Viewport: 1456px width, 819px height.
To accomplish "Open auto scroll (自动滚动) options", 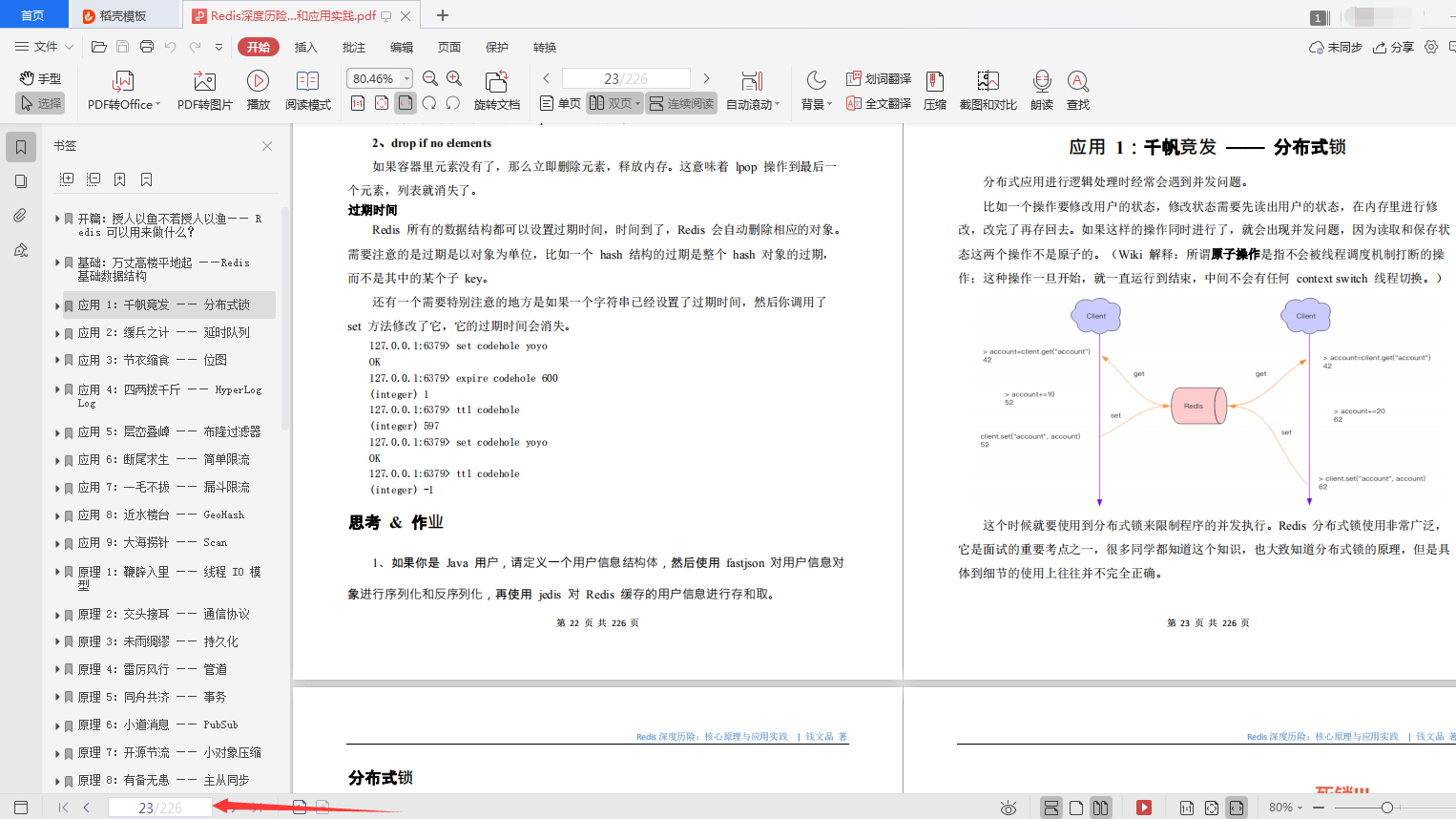I will tap(753, 91).
